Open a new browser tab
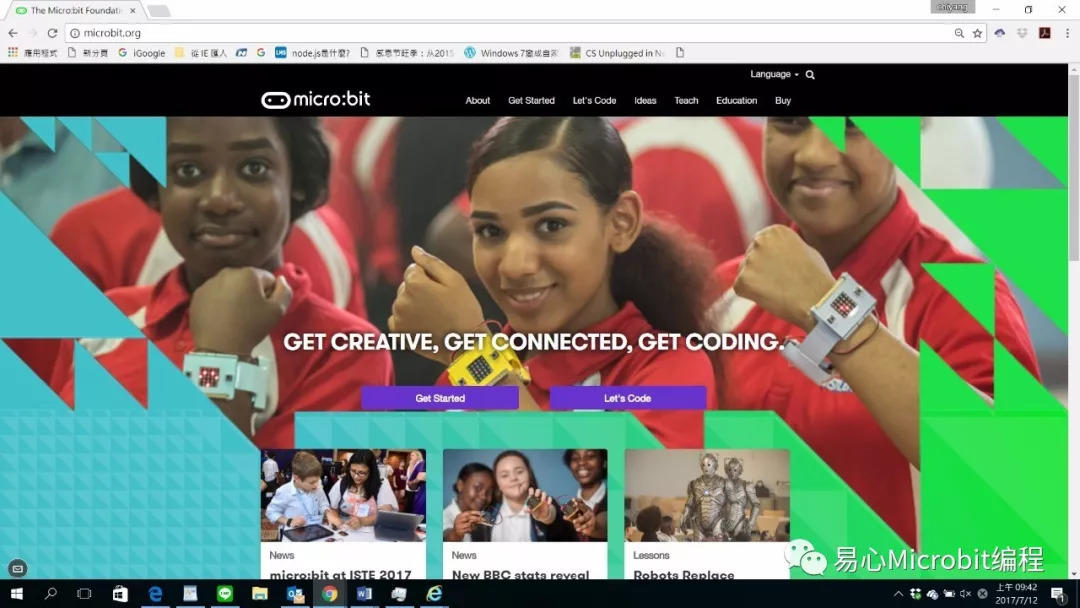The width and height of the screenshot is (1080, 608). click(x=158, y=10)
